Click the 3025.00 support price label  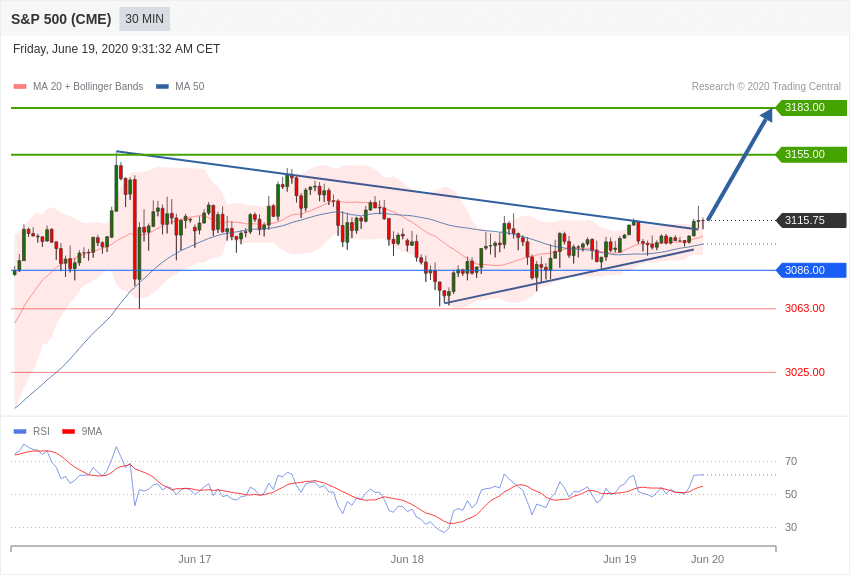pos(805,372)
